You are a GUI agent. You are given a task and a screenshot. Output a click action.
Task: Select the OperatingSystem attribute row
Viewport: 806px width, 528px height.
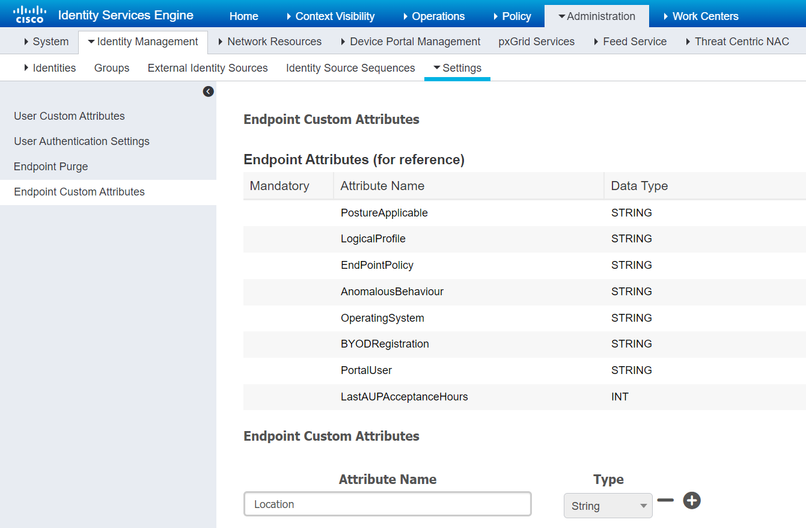[x=524, y=318]
